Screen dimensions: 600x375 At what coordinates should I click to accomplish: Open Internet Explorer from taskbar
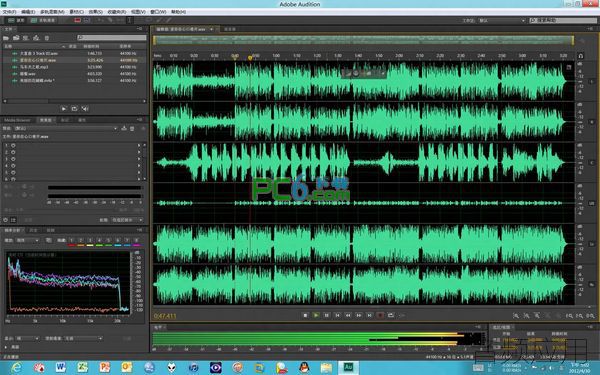coord(16,368)
